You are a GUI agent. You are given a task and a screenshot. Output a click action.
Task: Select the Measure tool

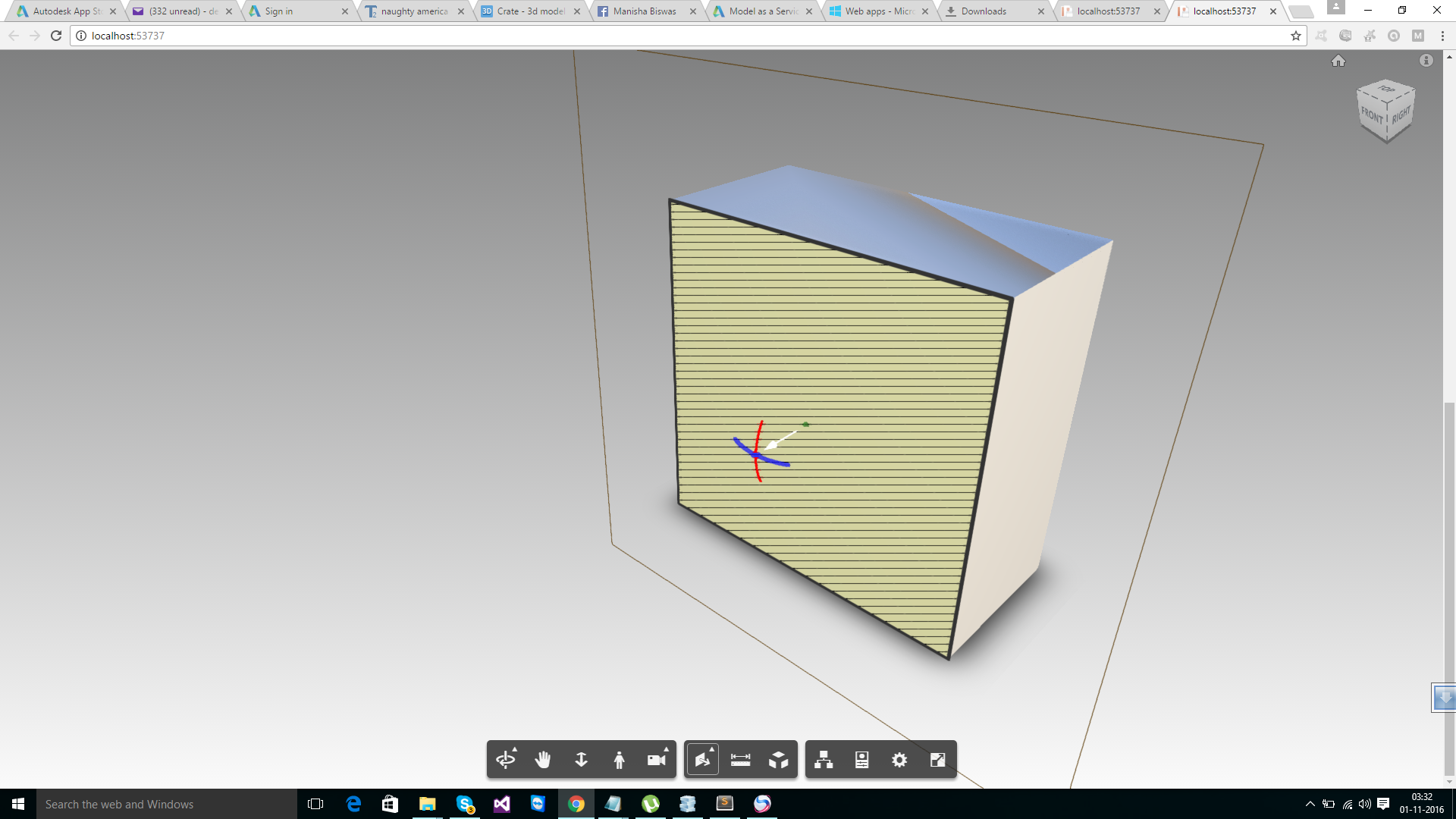pos(741,760)
